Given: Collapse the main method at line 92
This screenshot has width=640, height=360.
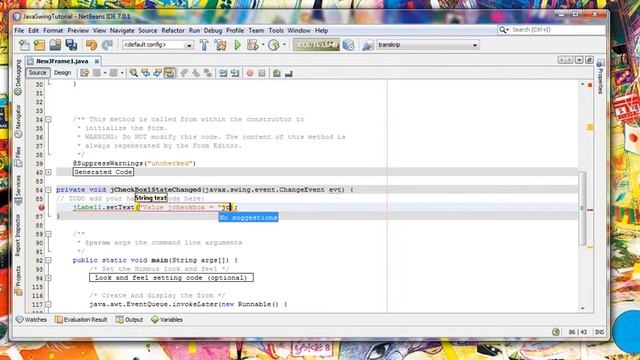Looking at the screenshot, I should pos(48,260).
